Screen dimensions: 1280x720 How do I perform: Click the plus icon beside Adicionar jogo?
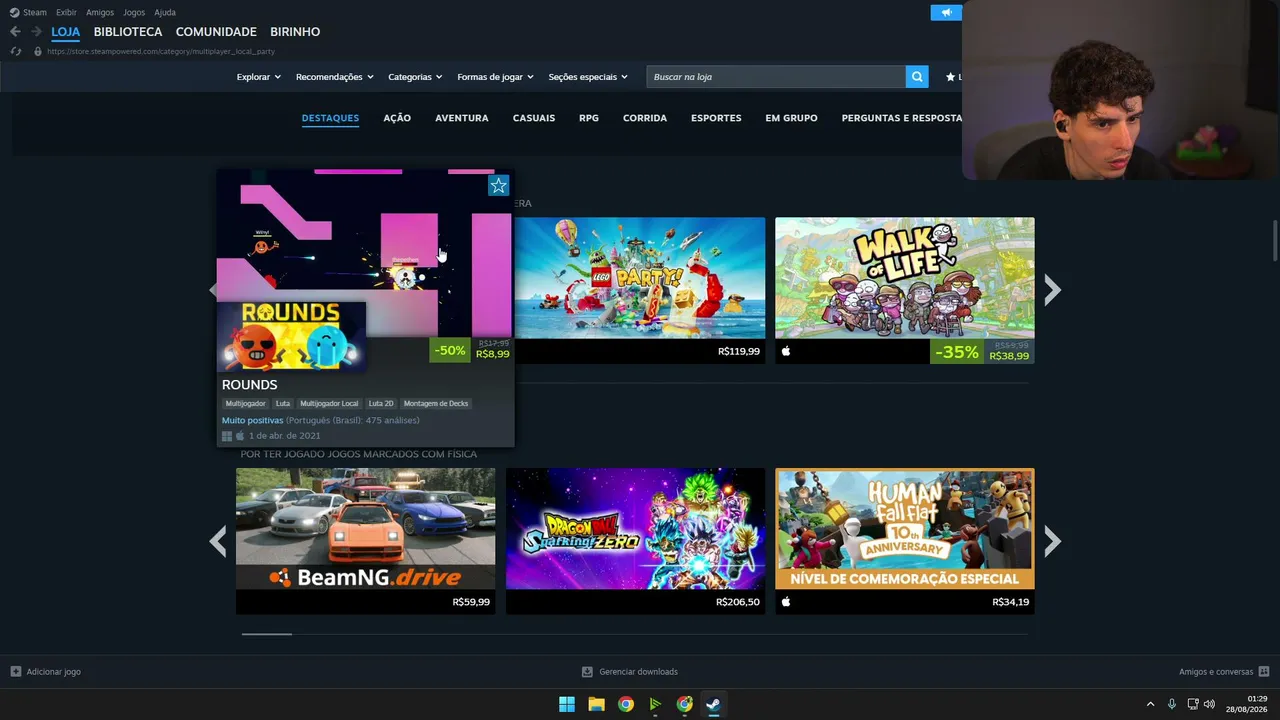point(15,672)
